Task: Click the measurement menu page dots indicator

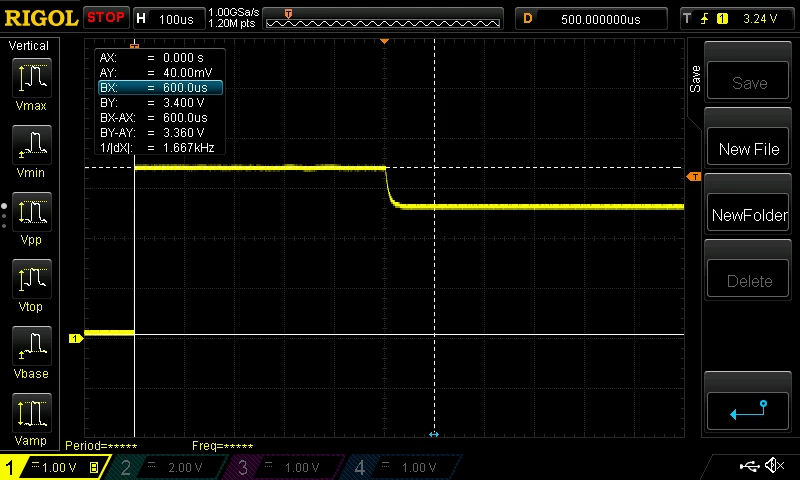Action: click(x=4, y=215)
